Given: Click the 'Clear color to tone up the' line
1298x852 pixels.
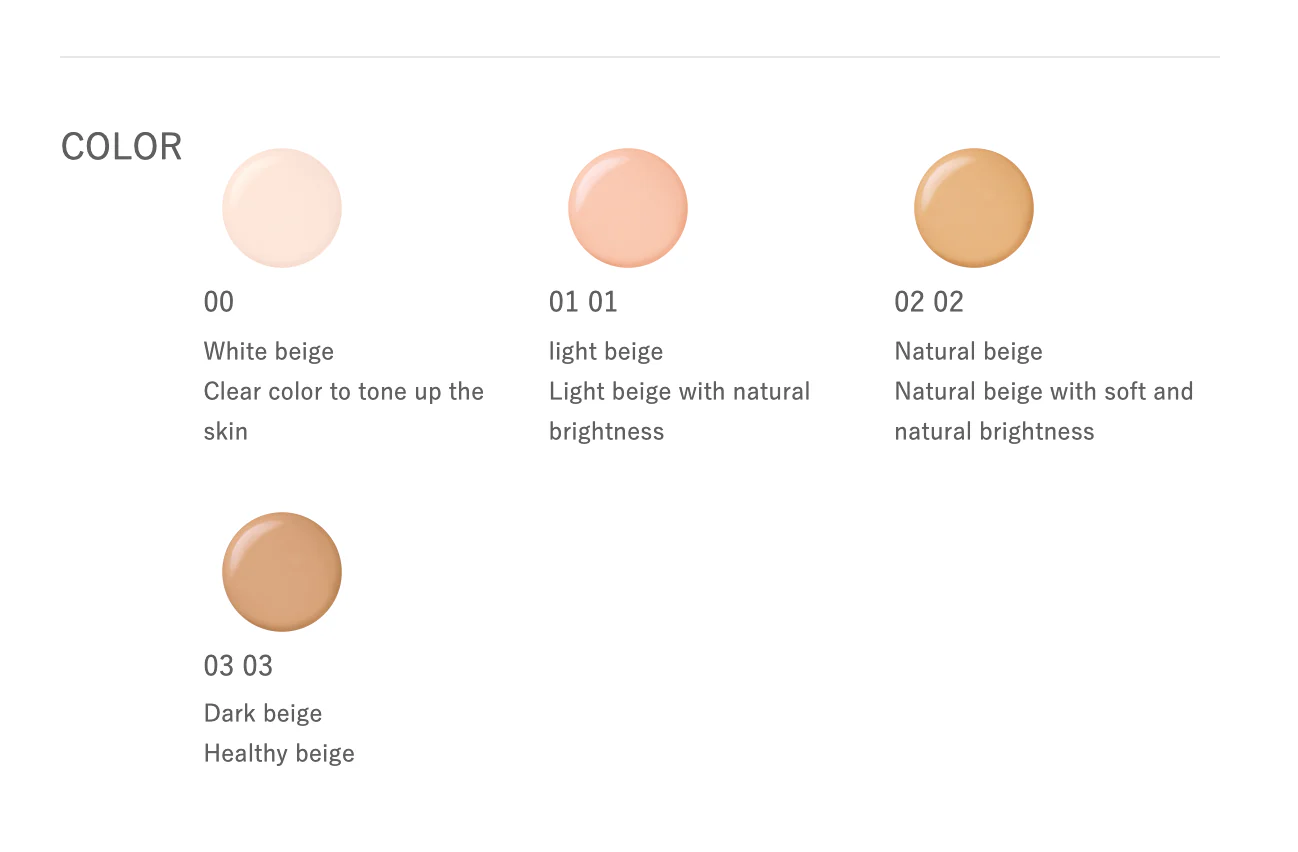Looking at the screenshot, I should coord(344,392).
